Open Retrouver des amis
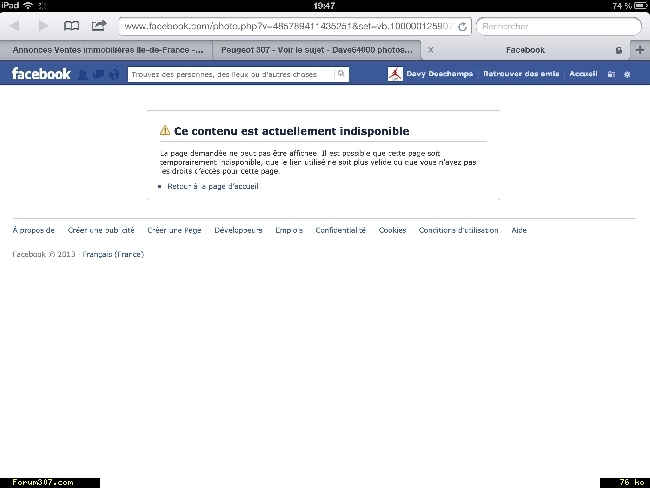The height and width of the screenshot is (488, 650). pyautogui.click(x=521, y=74)
